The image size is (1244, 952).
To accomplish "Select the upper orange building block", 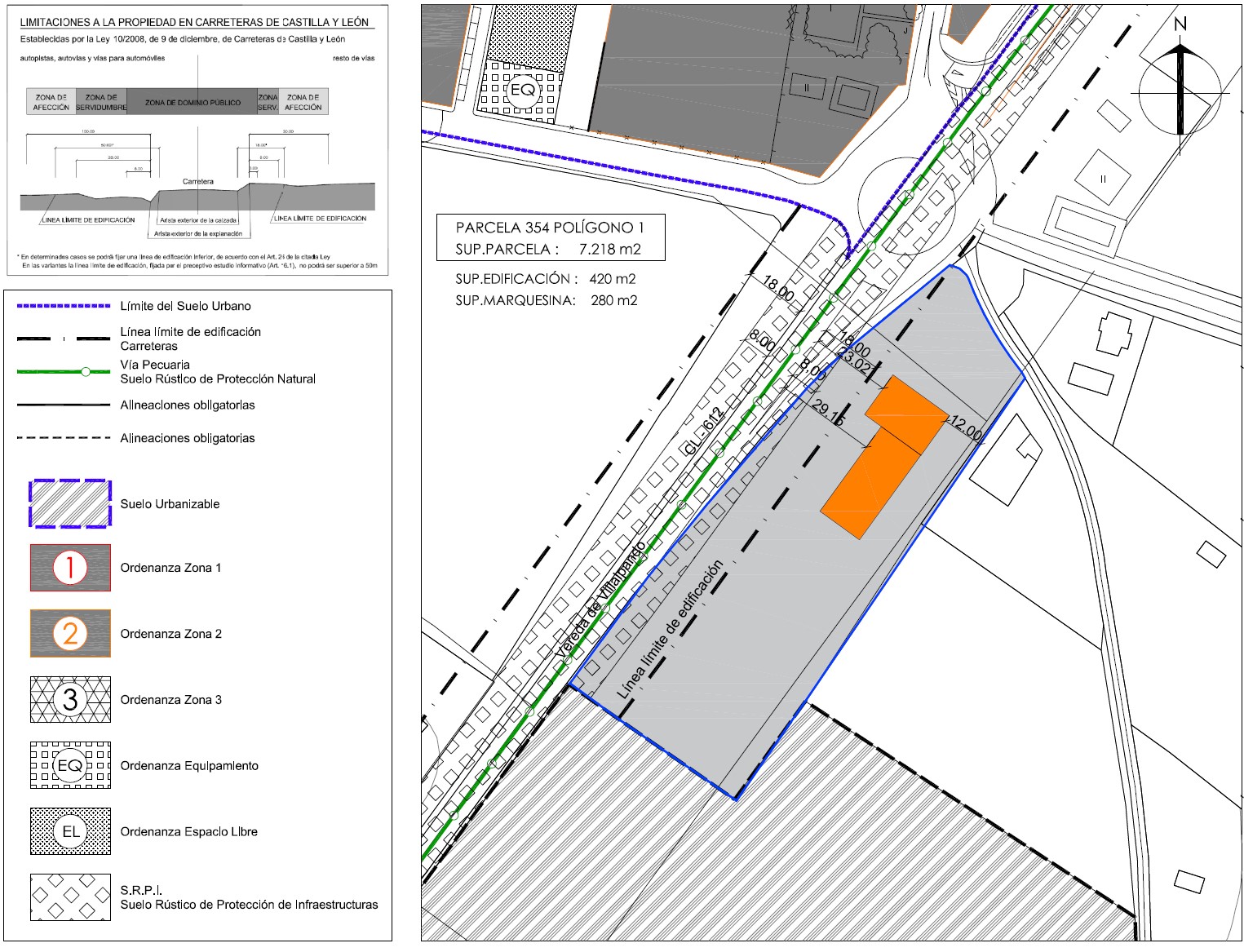I will click(907, 414).
